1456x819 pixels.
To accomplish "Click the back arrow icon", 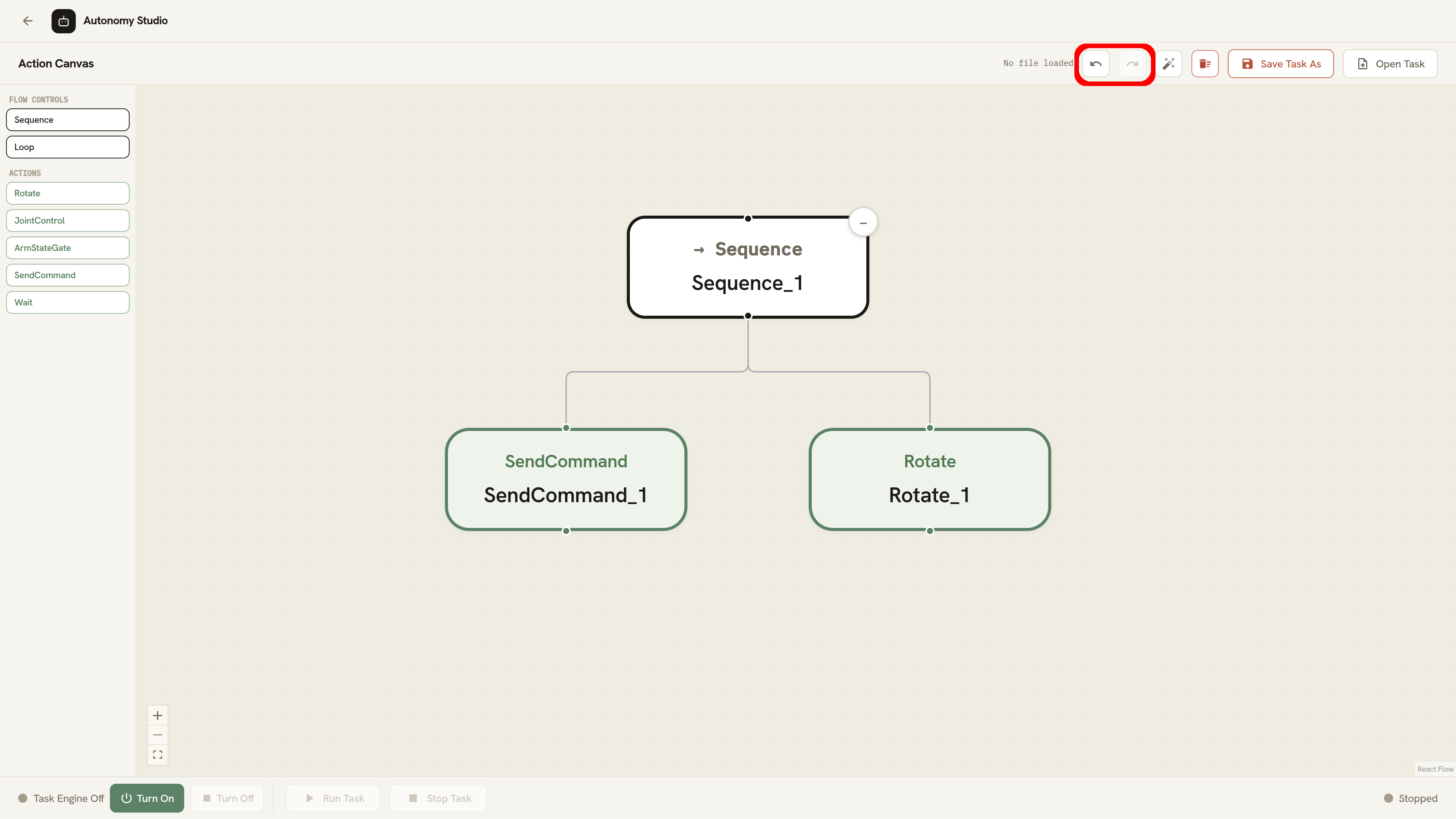I will [x=28, y=21].
